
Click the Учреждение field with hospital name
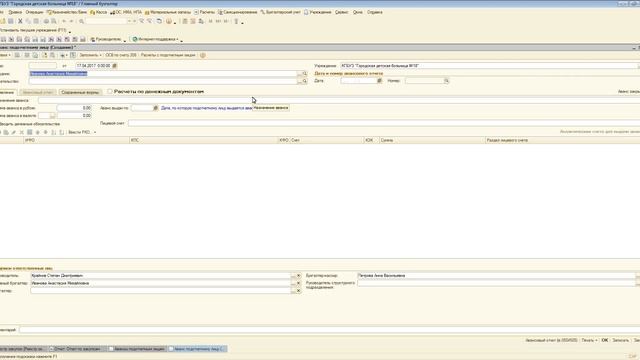(489, 66)
